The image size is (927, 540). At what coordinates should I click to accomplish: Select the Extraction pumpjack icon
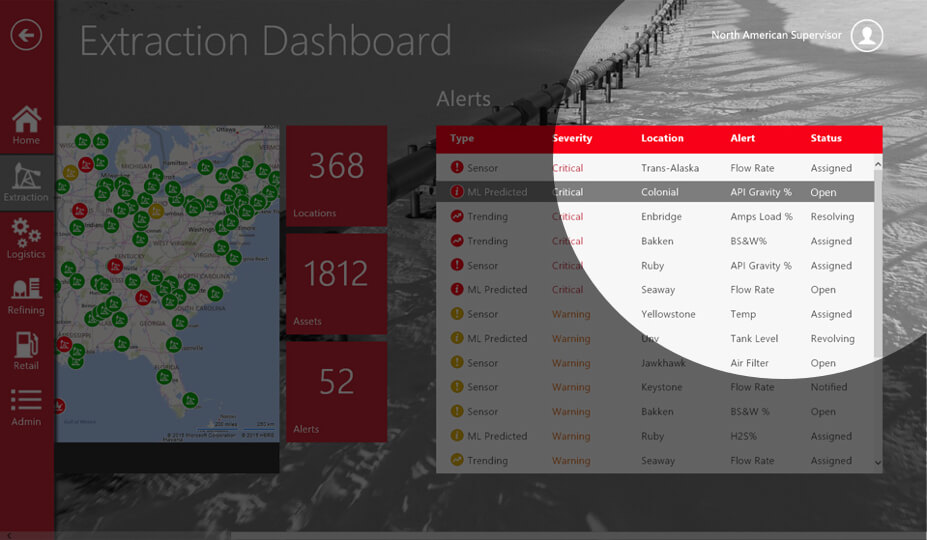(26, 180)
